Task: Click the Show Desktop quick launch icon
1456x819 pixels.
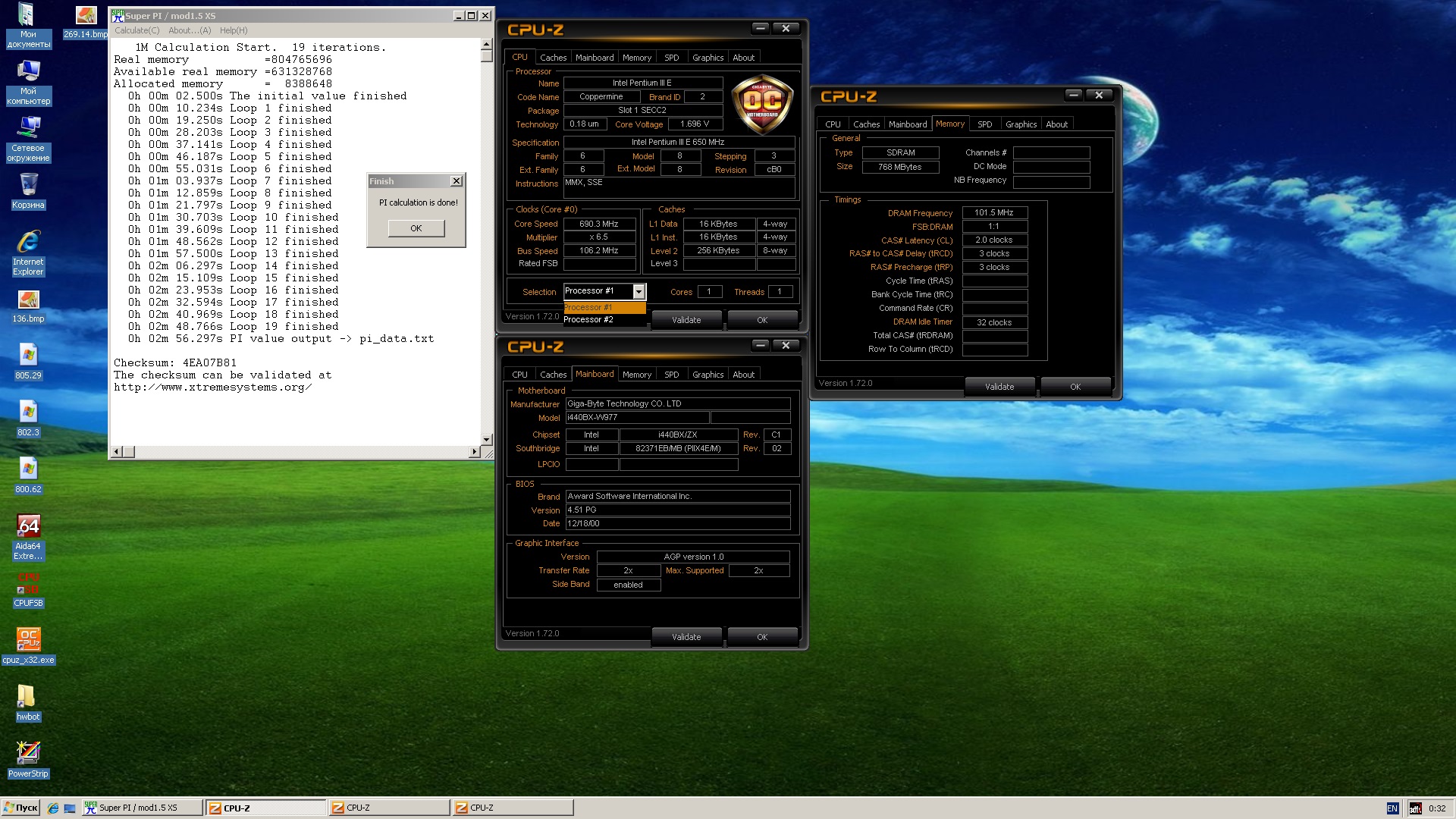Action: coord(70,808)
